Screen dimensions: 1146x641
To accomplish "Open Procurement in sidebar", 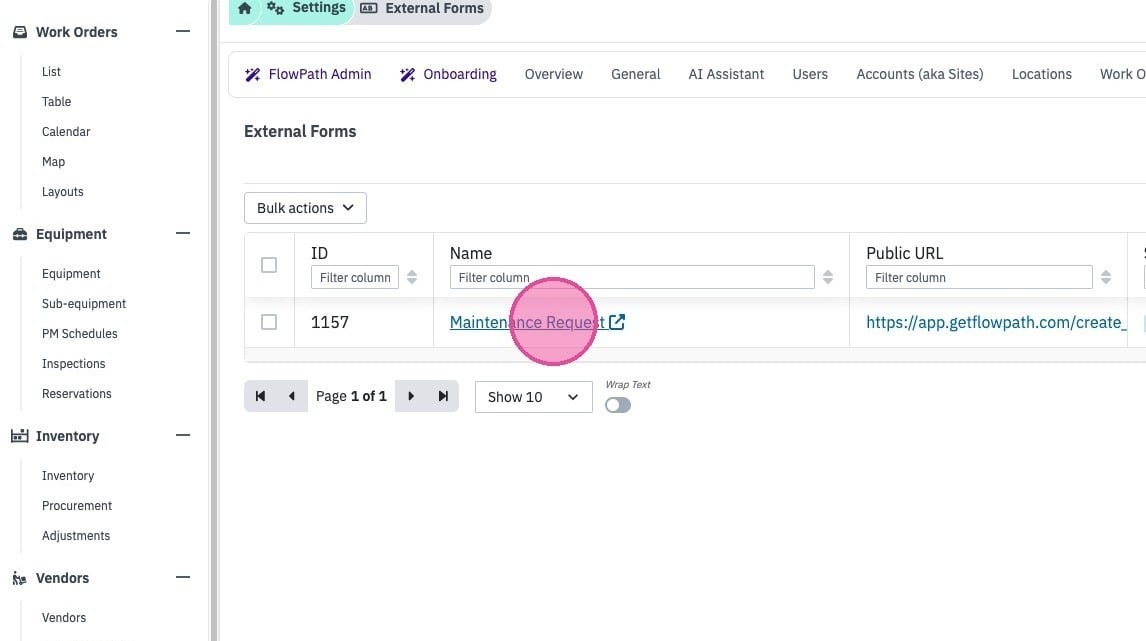I will [x=77, y=506].
